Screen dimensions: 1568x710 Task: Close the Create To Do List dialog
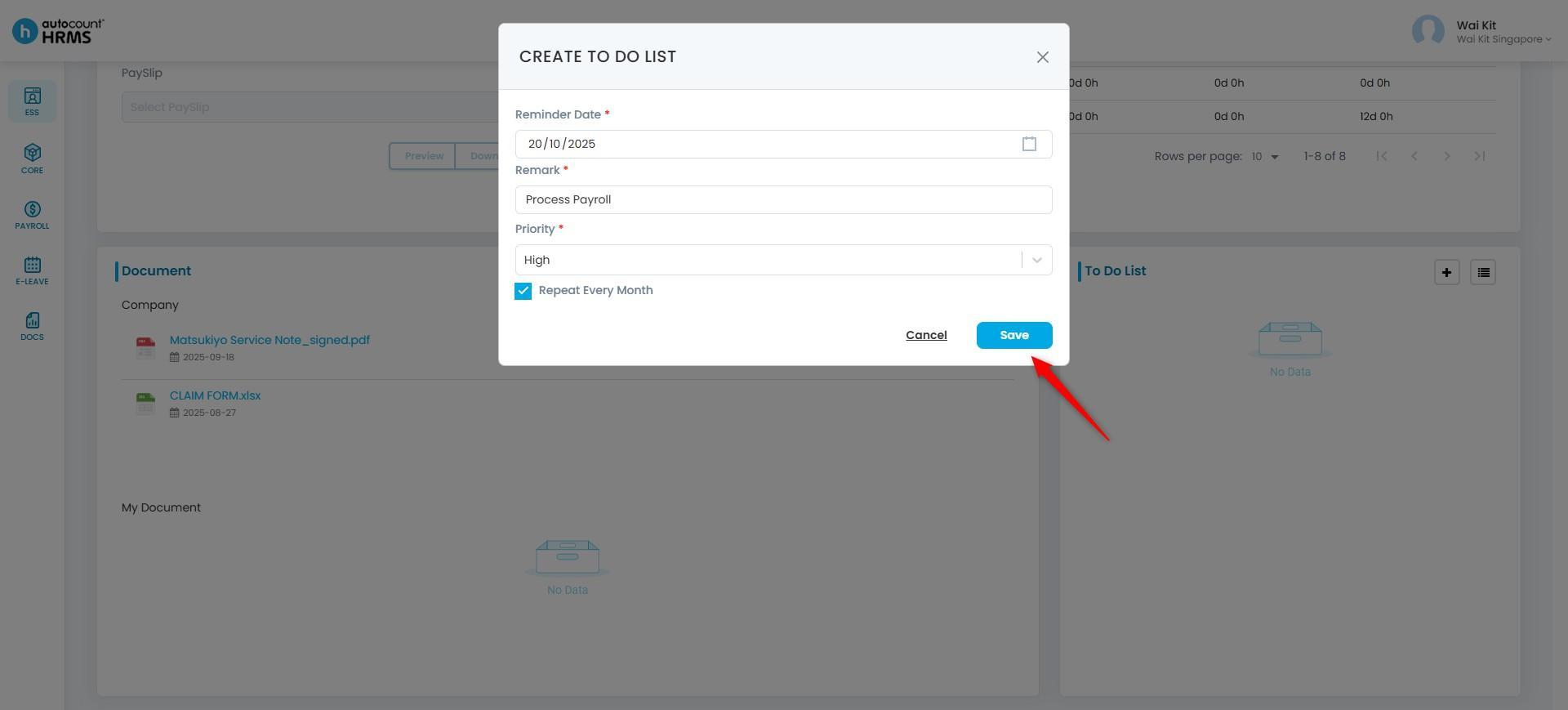coord(1042,57)
